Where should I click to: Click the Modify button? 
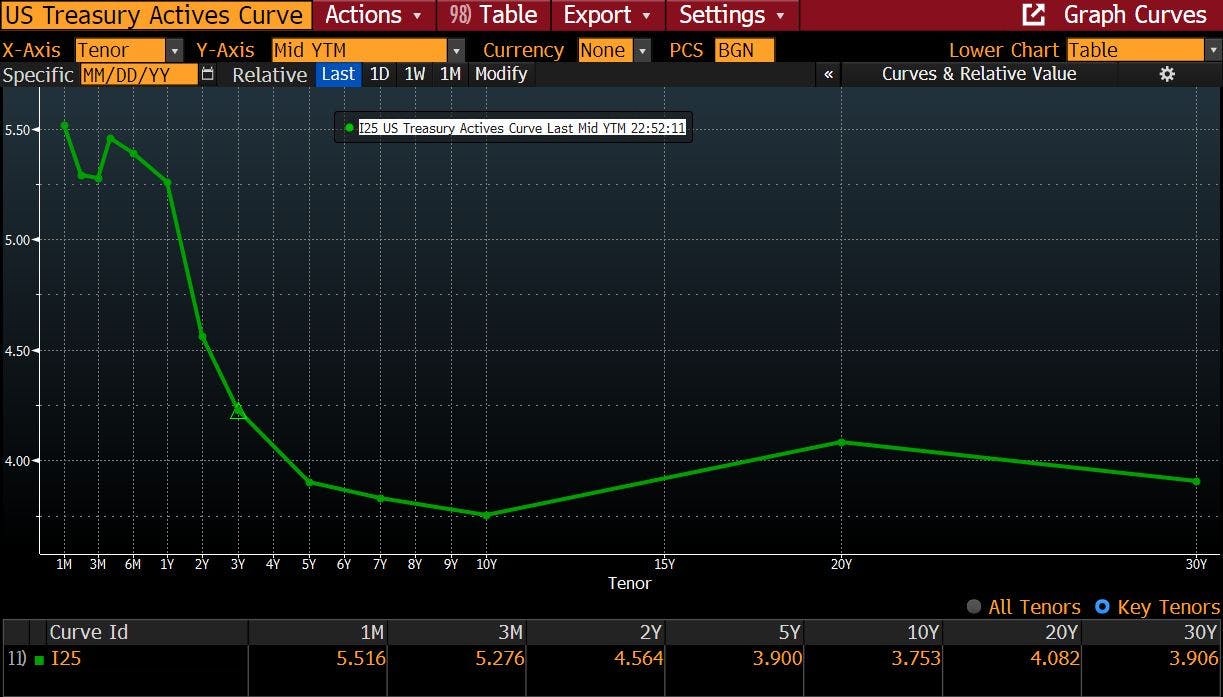(500, 74)
